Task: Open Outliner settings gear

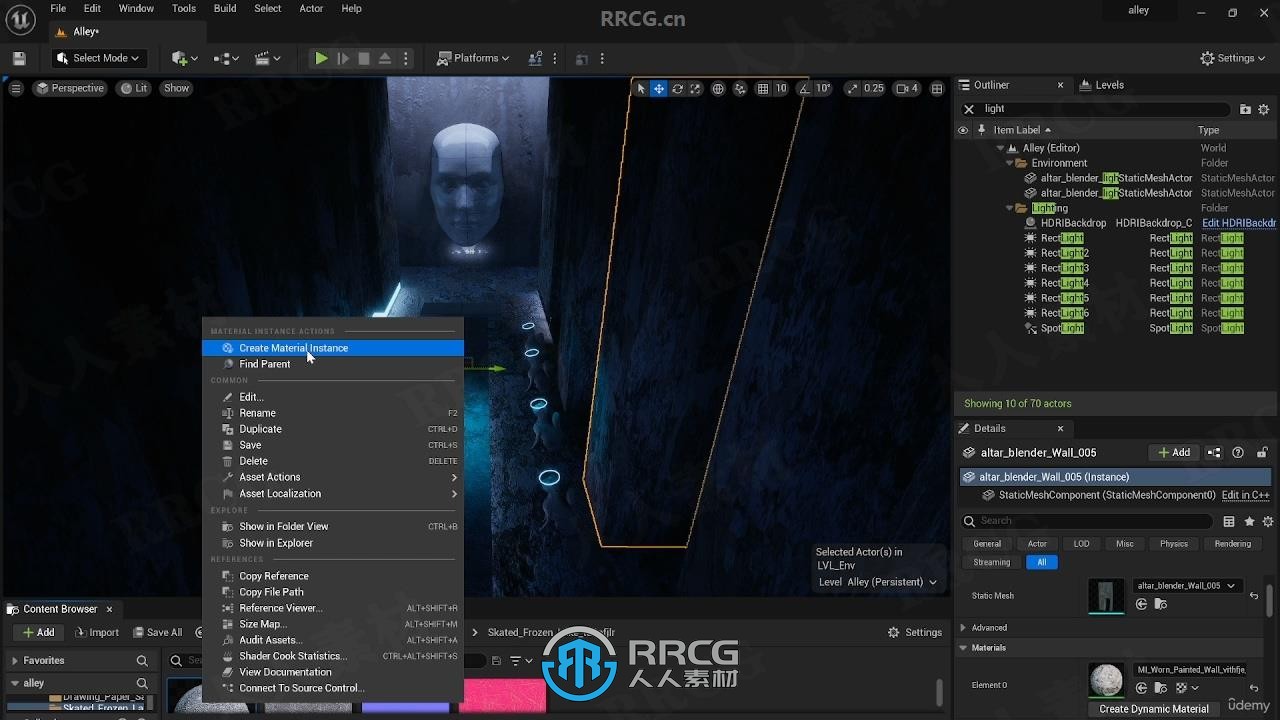Action: pyautogui.click(x=1264, y=109)
